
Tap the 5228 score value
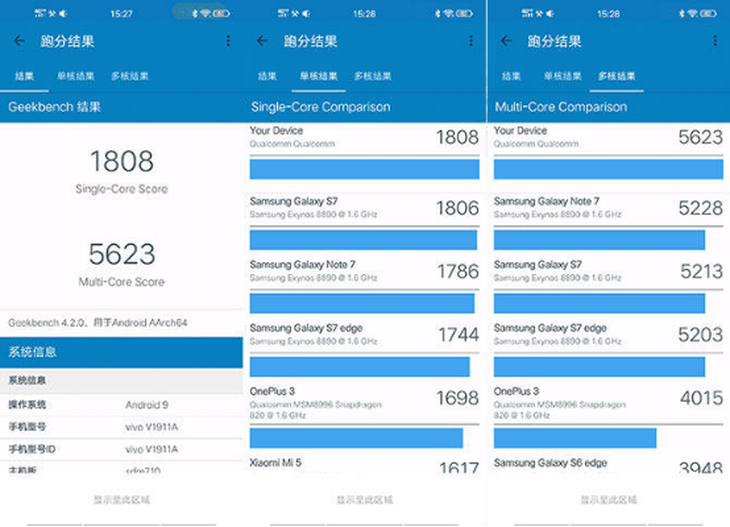(x=701, y=208)
